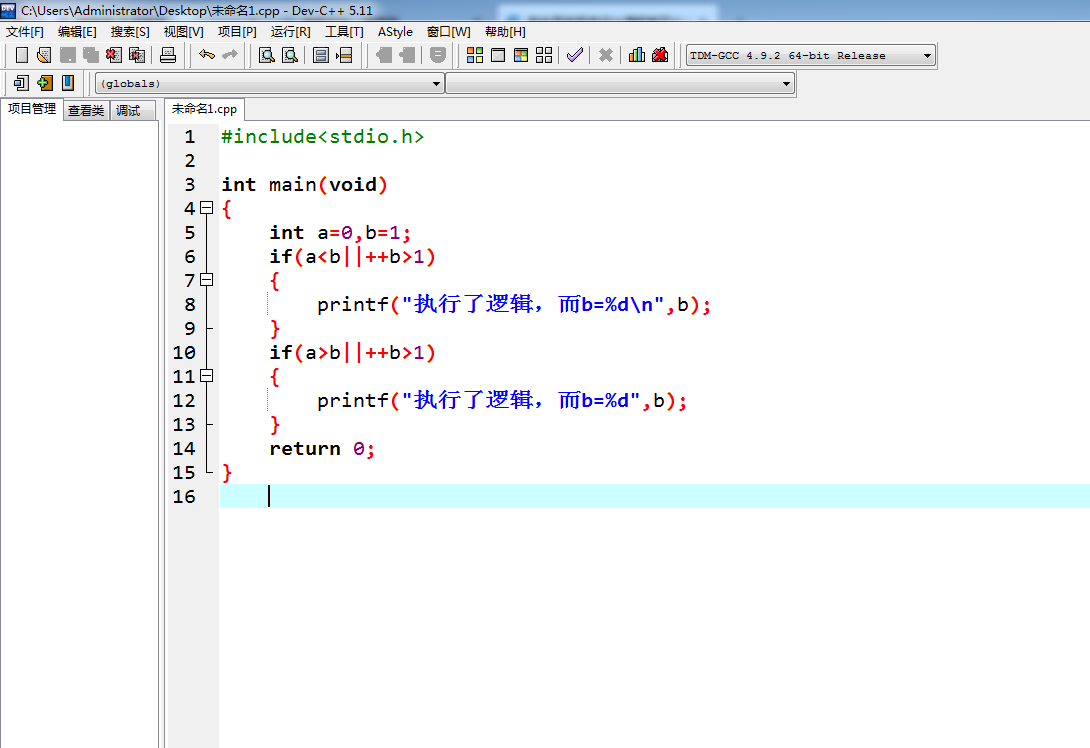Click the #include<stdio.h> line
1090x748 pixels.
coord(323,136)
